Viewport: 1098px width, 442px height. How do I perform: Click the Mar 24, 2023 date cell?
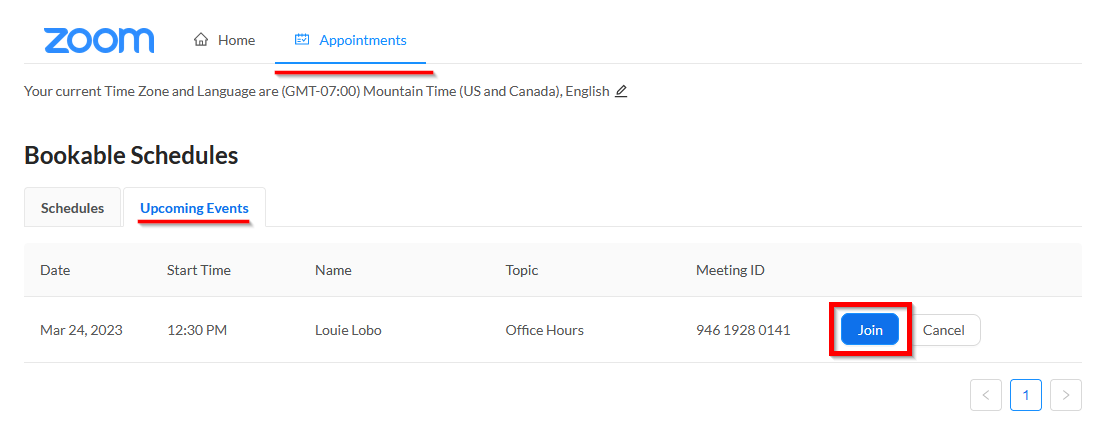[x=81, y=330]
